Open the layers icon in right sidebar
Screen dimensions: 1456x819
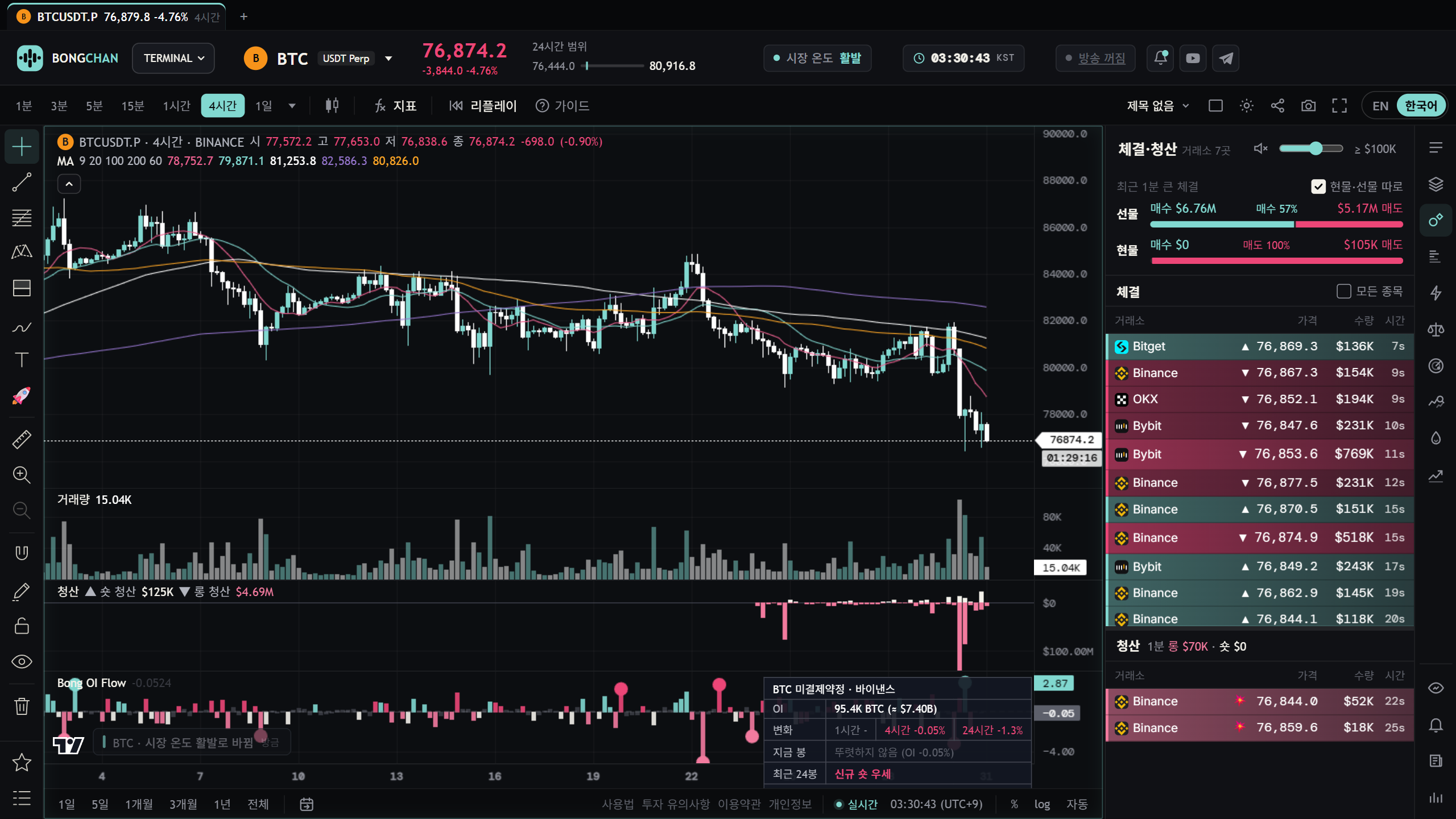tap(1436, 184)
